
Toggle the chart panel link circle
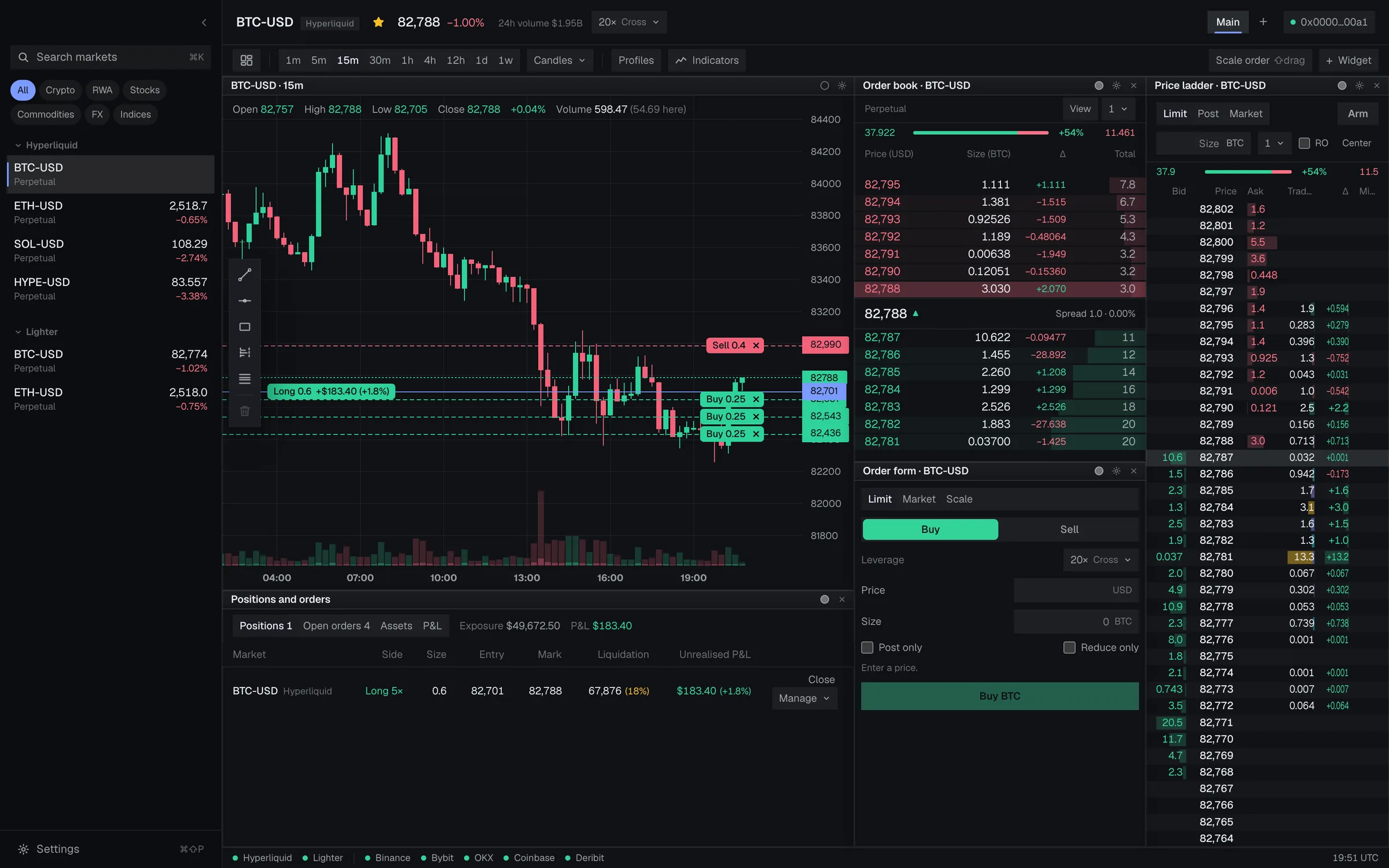(825, 86)
